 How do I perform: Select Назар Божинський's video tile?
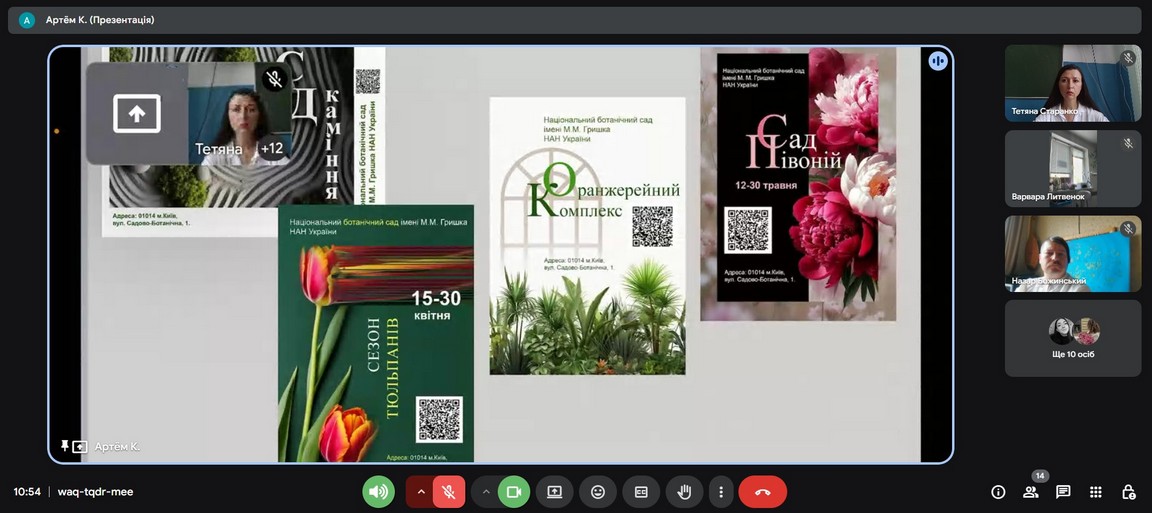point(1073,254)
